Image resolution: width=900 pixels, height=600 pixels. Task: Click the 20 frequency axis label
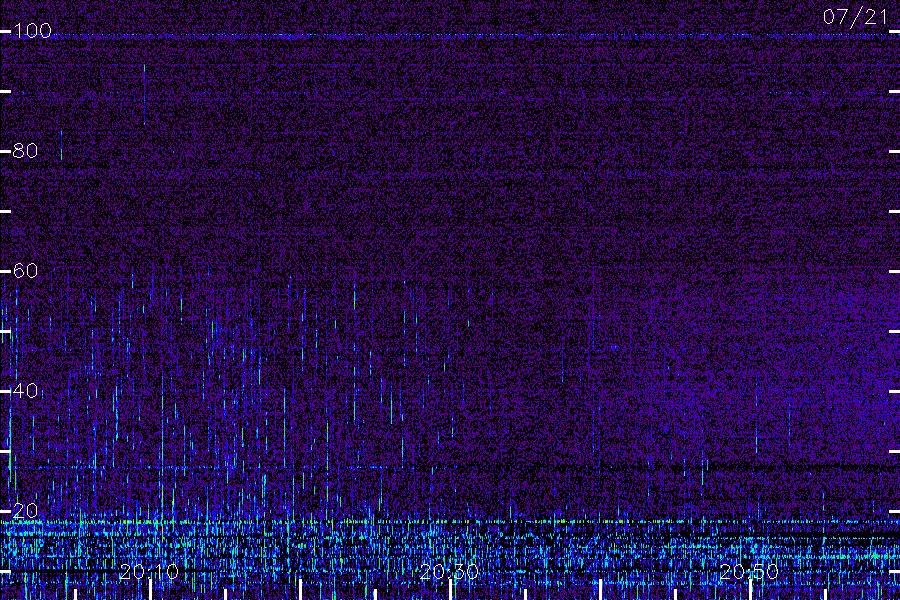point(25,510)
